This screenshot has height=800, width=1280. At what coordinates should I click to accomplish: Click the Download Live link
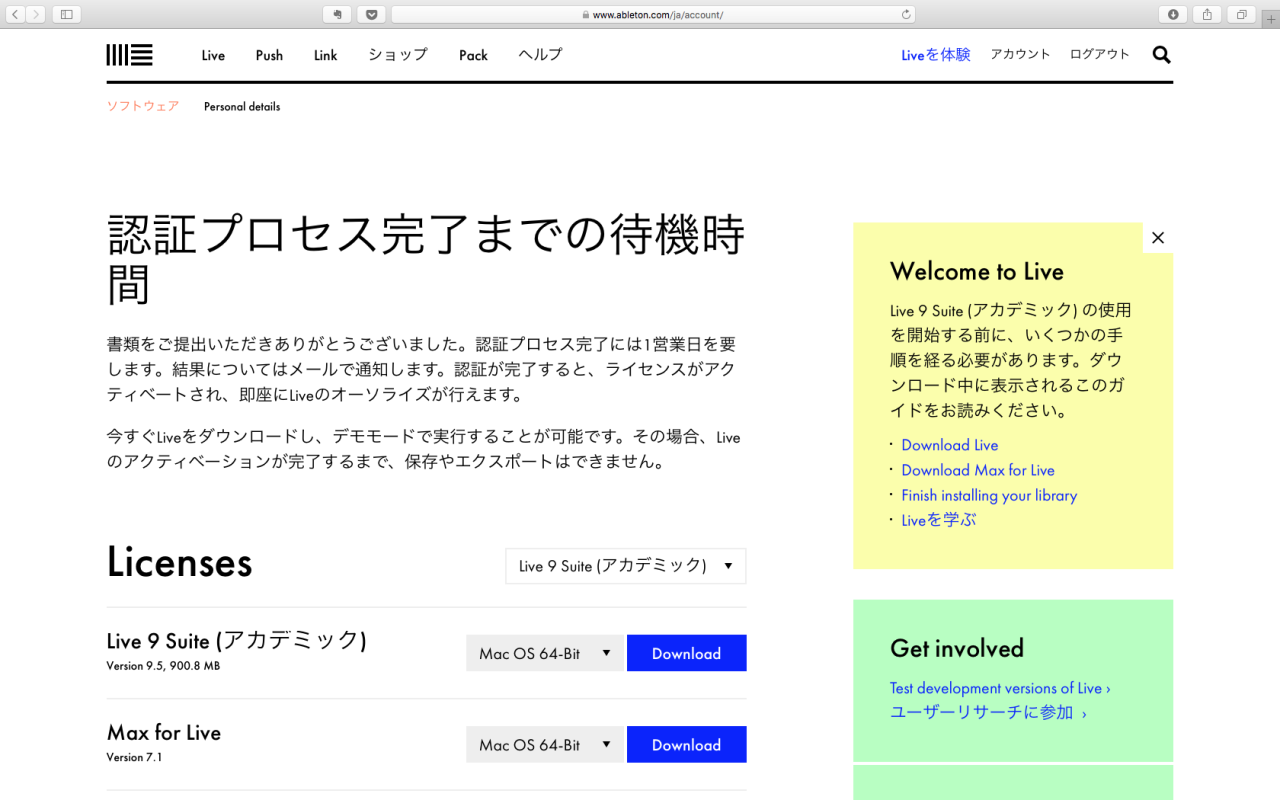pyautogui.click(x=950, y=445)
